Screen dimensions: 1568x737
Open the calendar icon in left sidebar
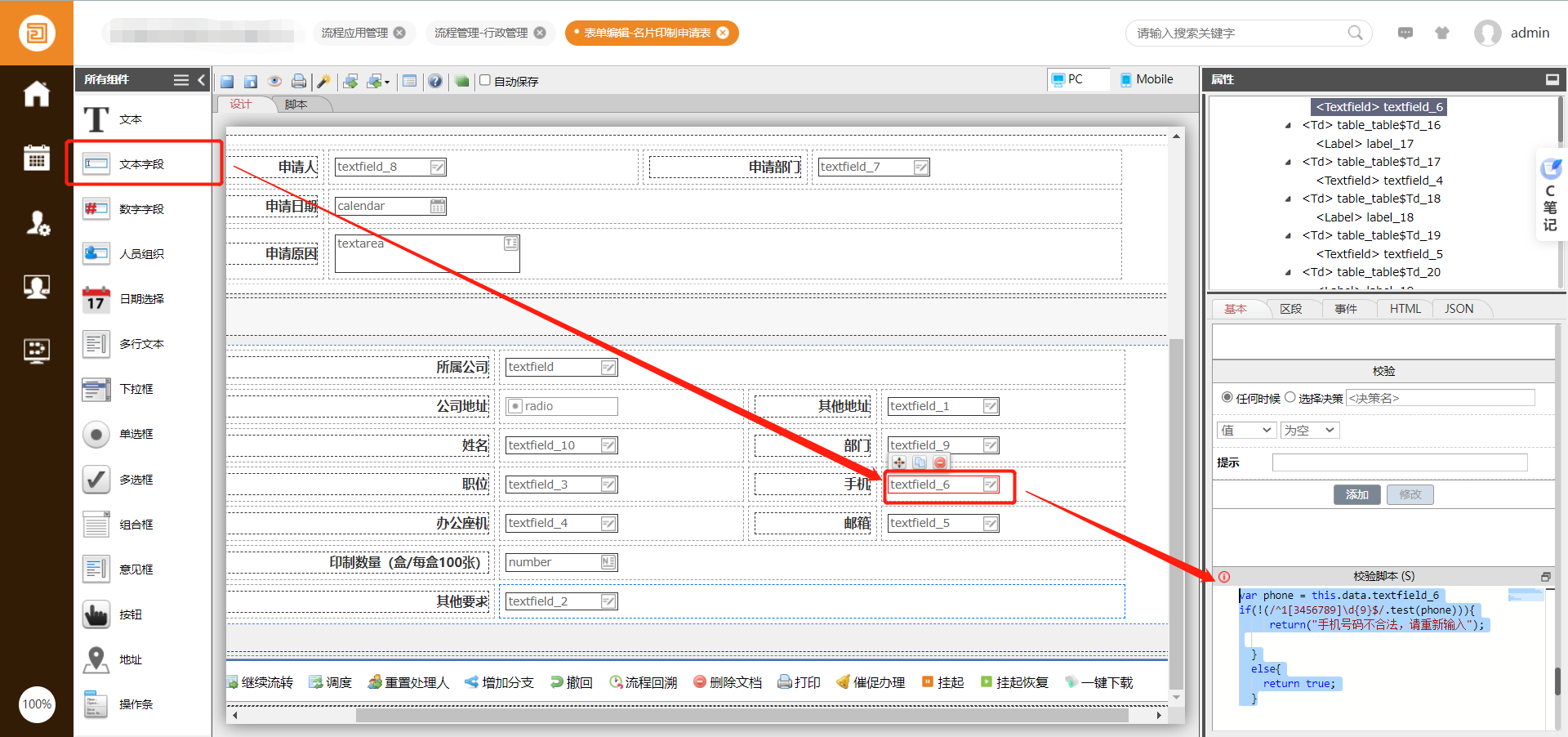[36, 158]
